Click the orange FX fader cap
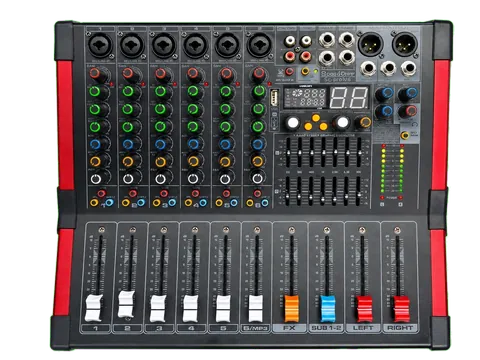This screenshot has width=480, height=360. click(x=292, y=308)
